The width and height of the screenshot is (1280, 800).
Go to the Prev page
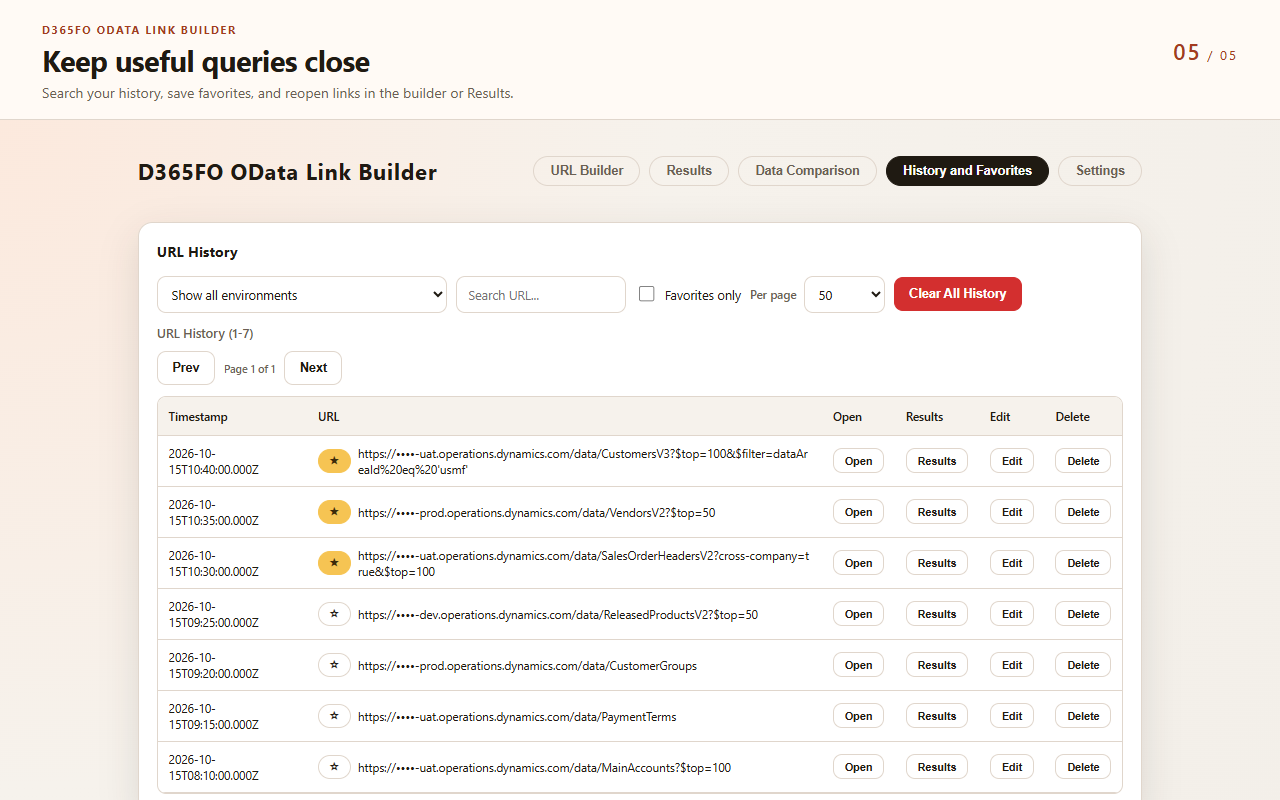click(x=186, y=368)
